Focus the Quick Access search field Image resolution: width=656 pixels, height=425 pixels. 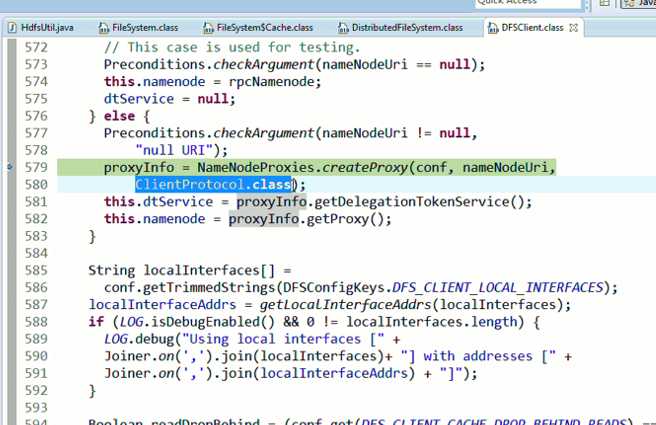[528, 3]
